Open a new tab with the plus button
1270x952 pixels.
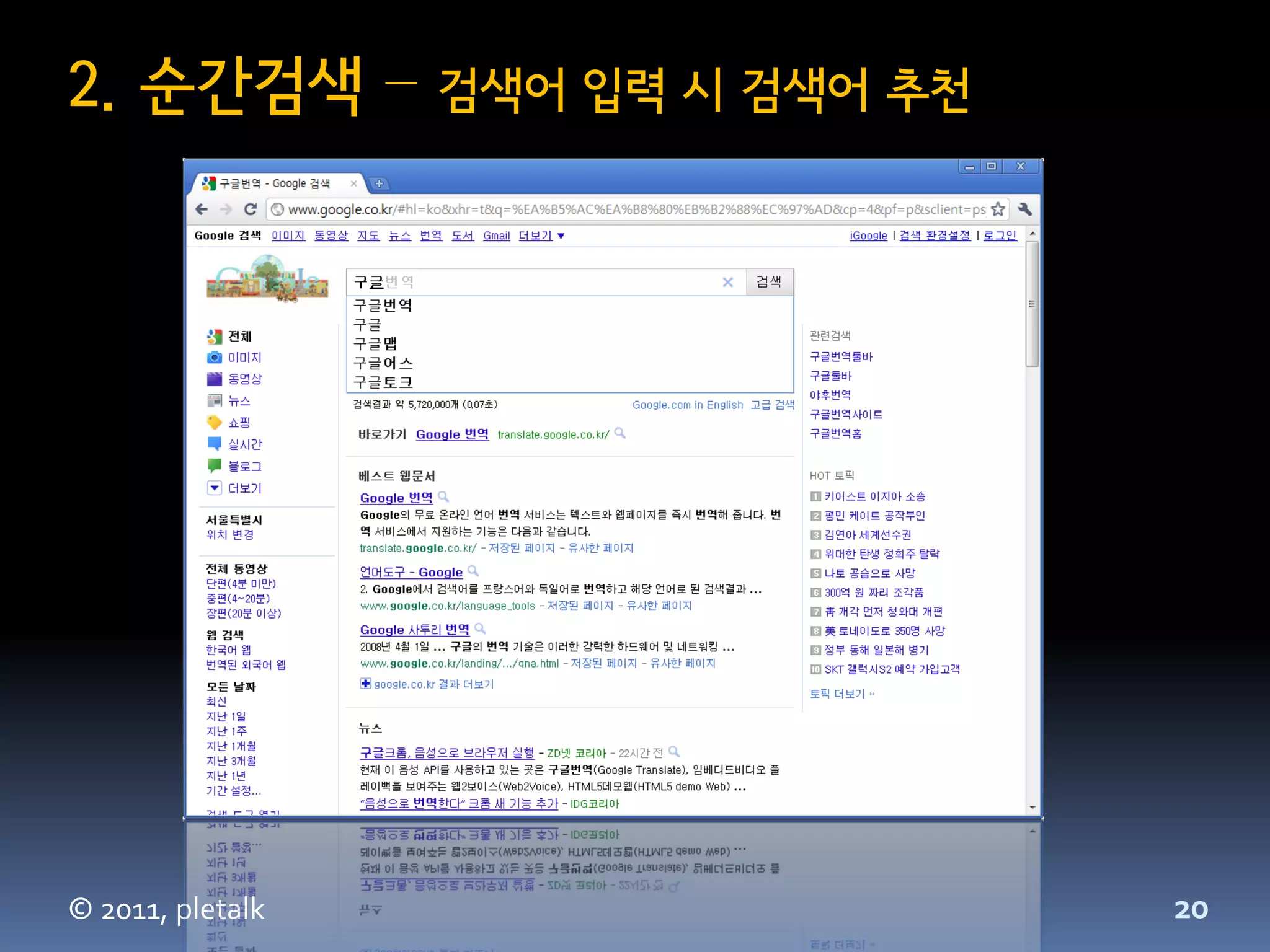pyautogui.click(x=379, y=183)
